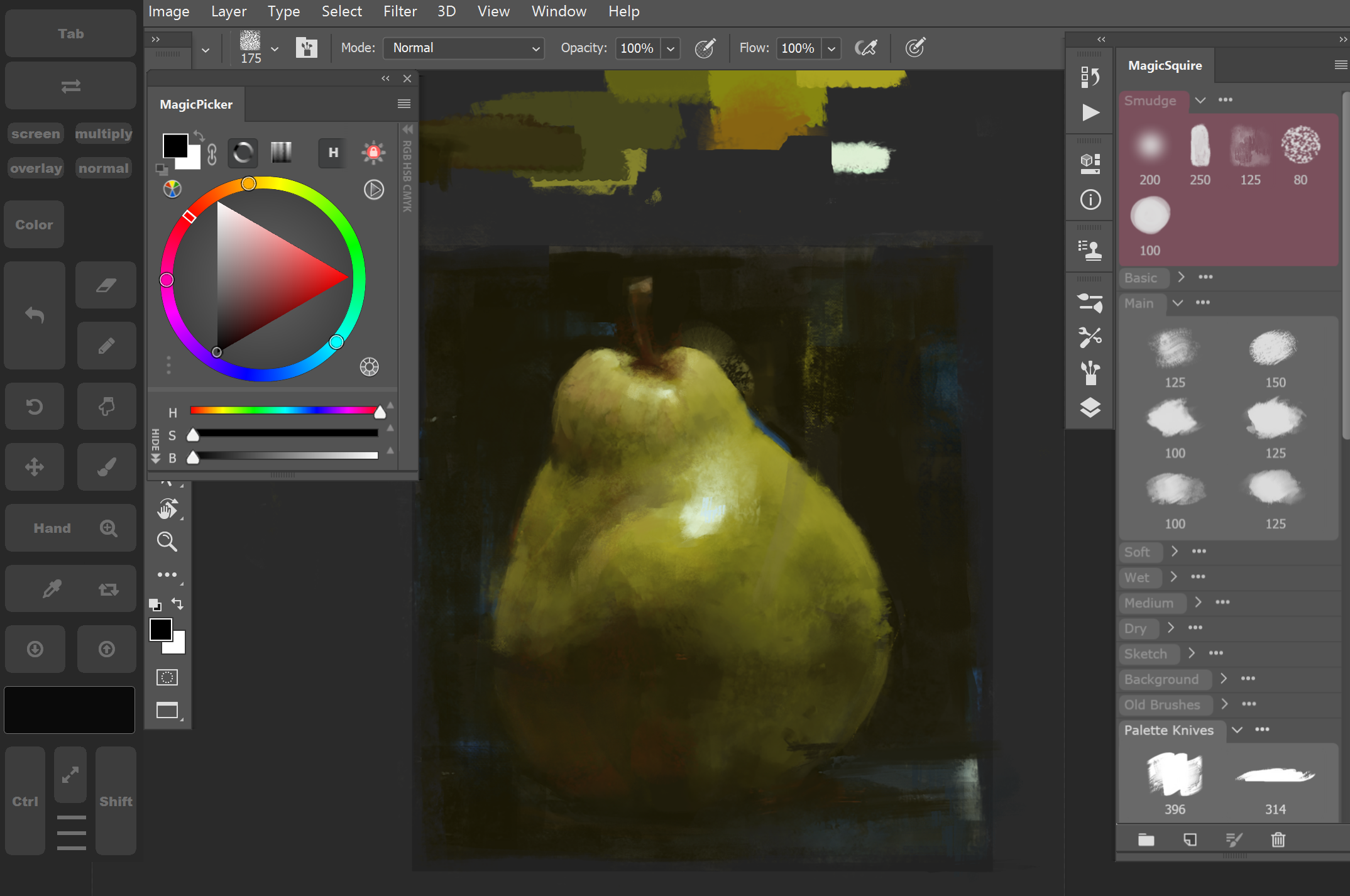The image size is (1350, 896).
Task: Collapse the Palette Knives brush group
Action: (1237, 730)
